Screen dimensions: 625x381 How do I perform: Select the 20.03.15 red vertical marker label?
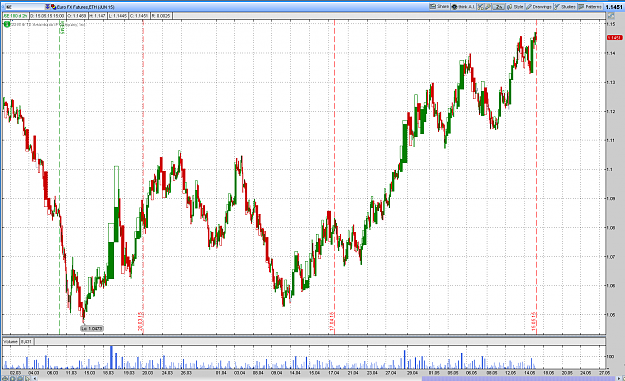(x=140, y=322)
